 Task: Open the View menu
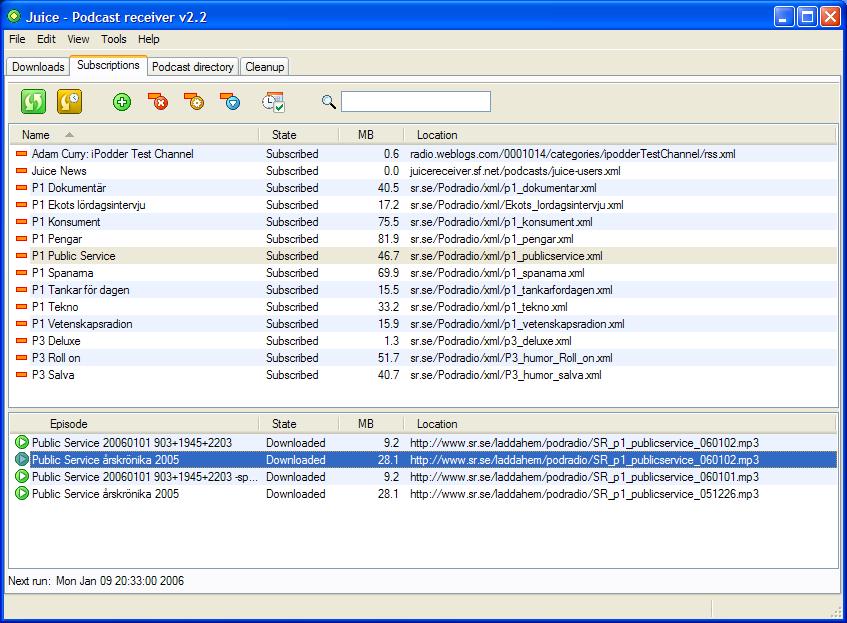78,39
